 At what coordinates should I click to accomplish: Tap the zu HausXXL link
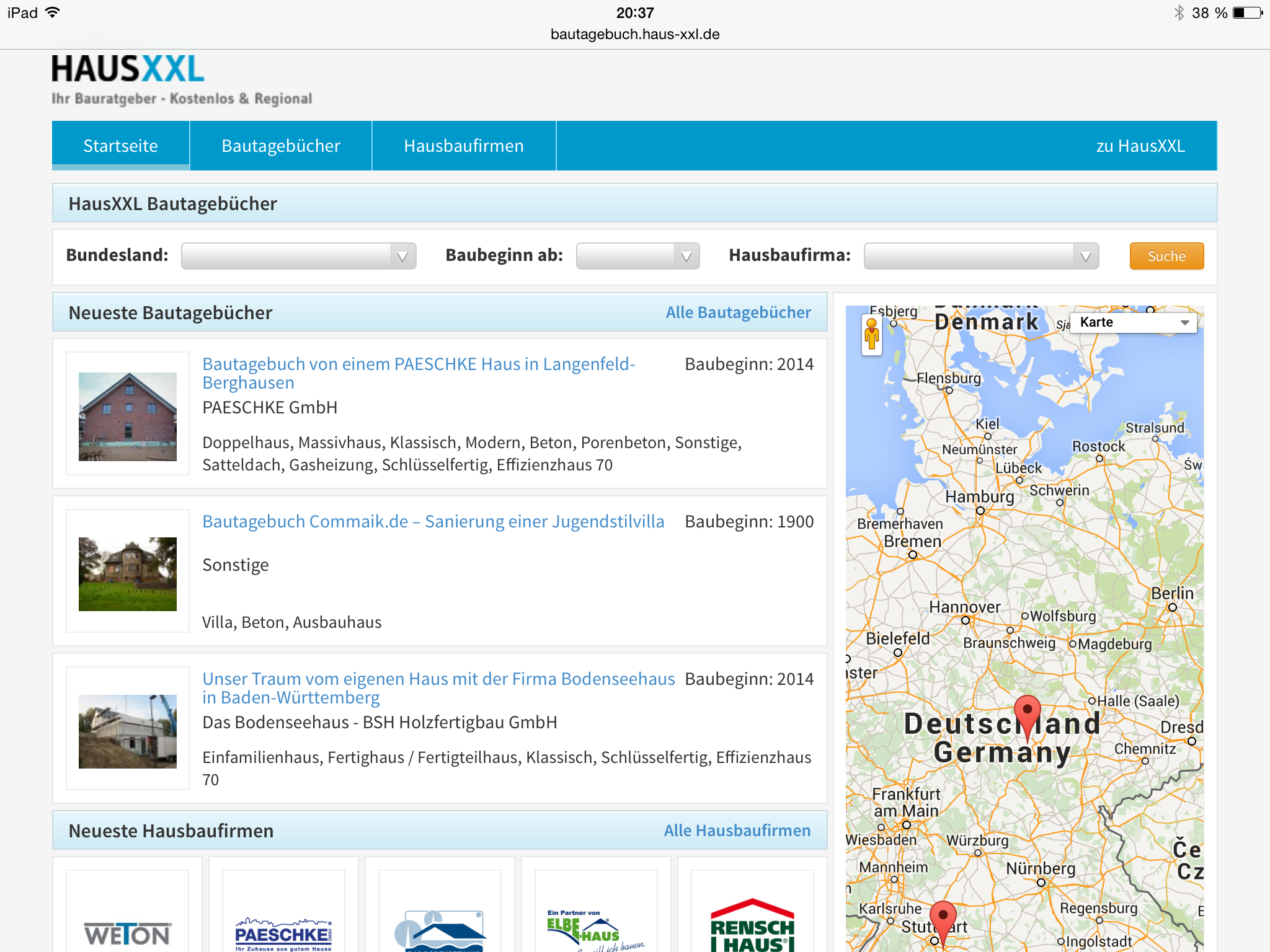[1140, 146]
